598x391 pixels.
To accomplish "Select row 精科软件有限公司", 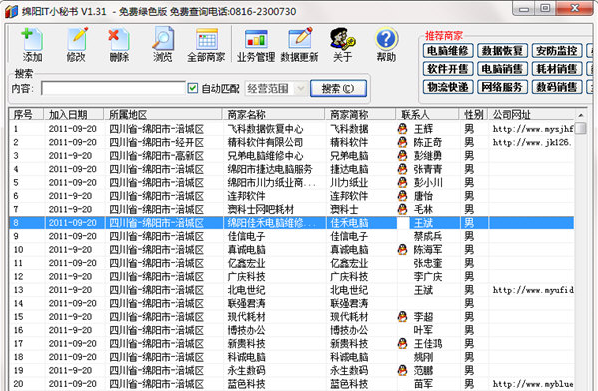I will 291,142.
